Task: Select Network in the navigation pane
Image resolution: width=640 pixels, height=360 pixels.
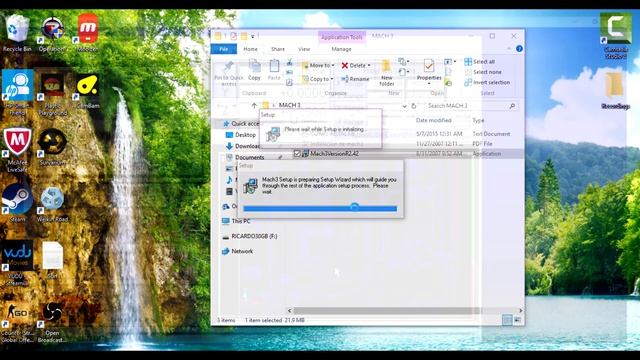Action: pyautogui.click(x=238, y=251)
